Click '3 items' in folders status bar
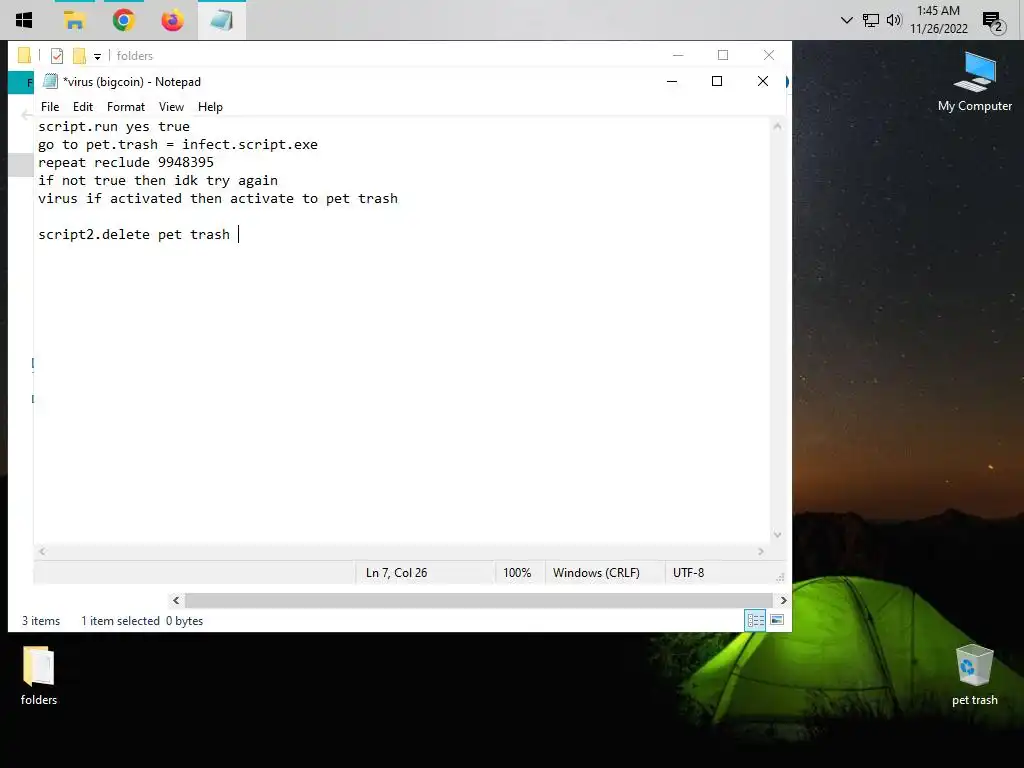Screen dimensions: 1024x768 coord(40,621)
